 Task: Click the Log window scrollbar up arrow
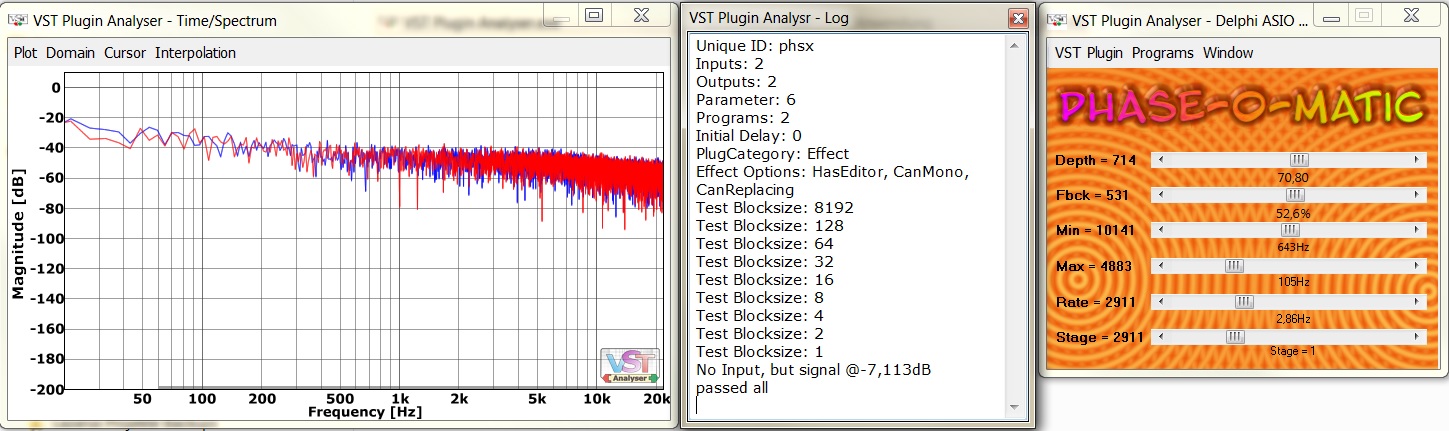[x=1016, y=46]
